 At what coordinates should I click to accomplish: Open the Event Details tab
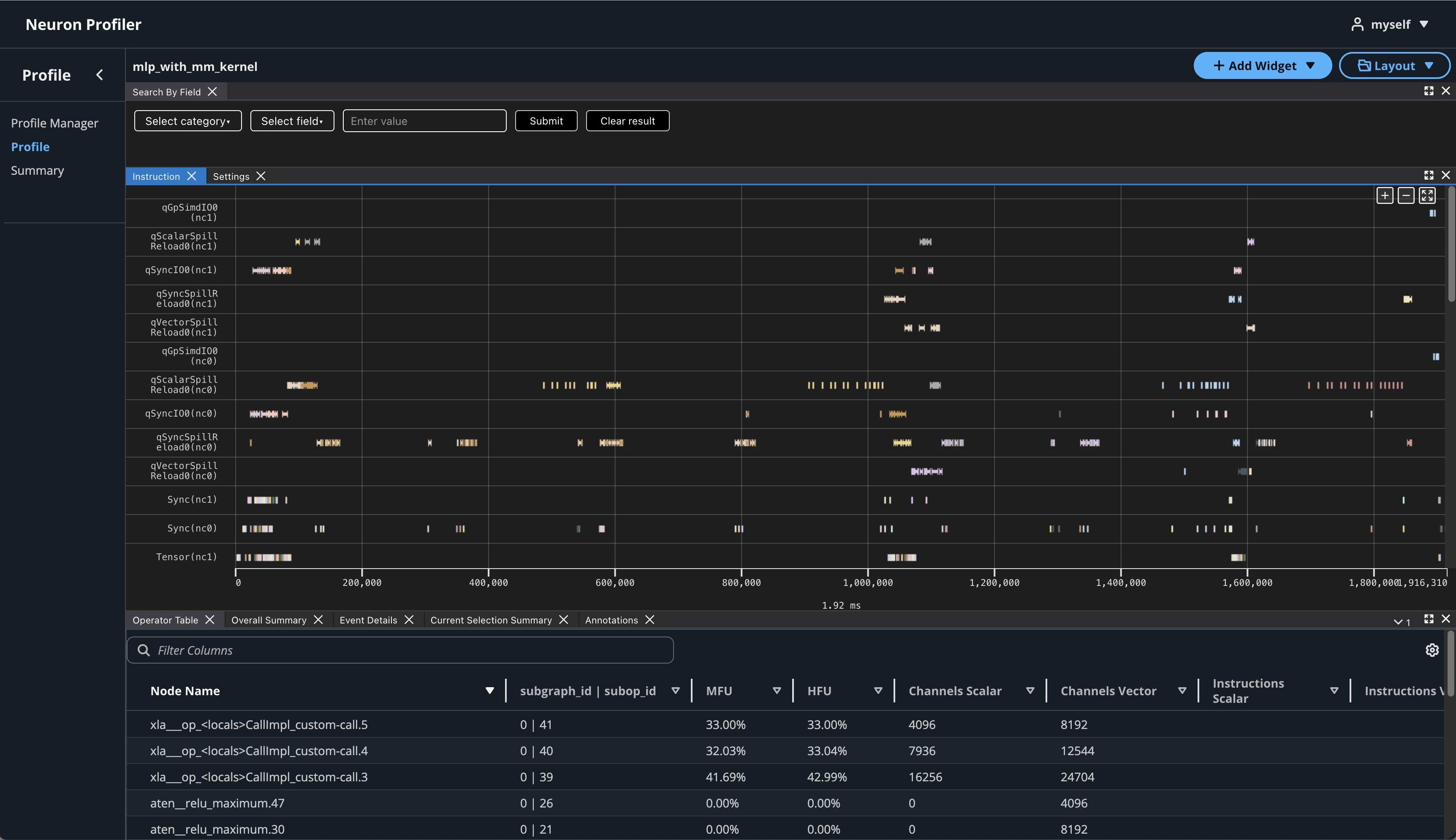368,620
